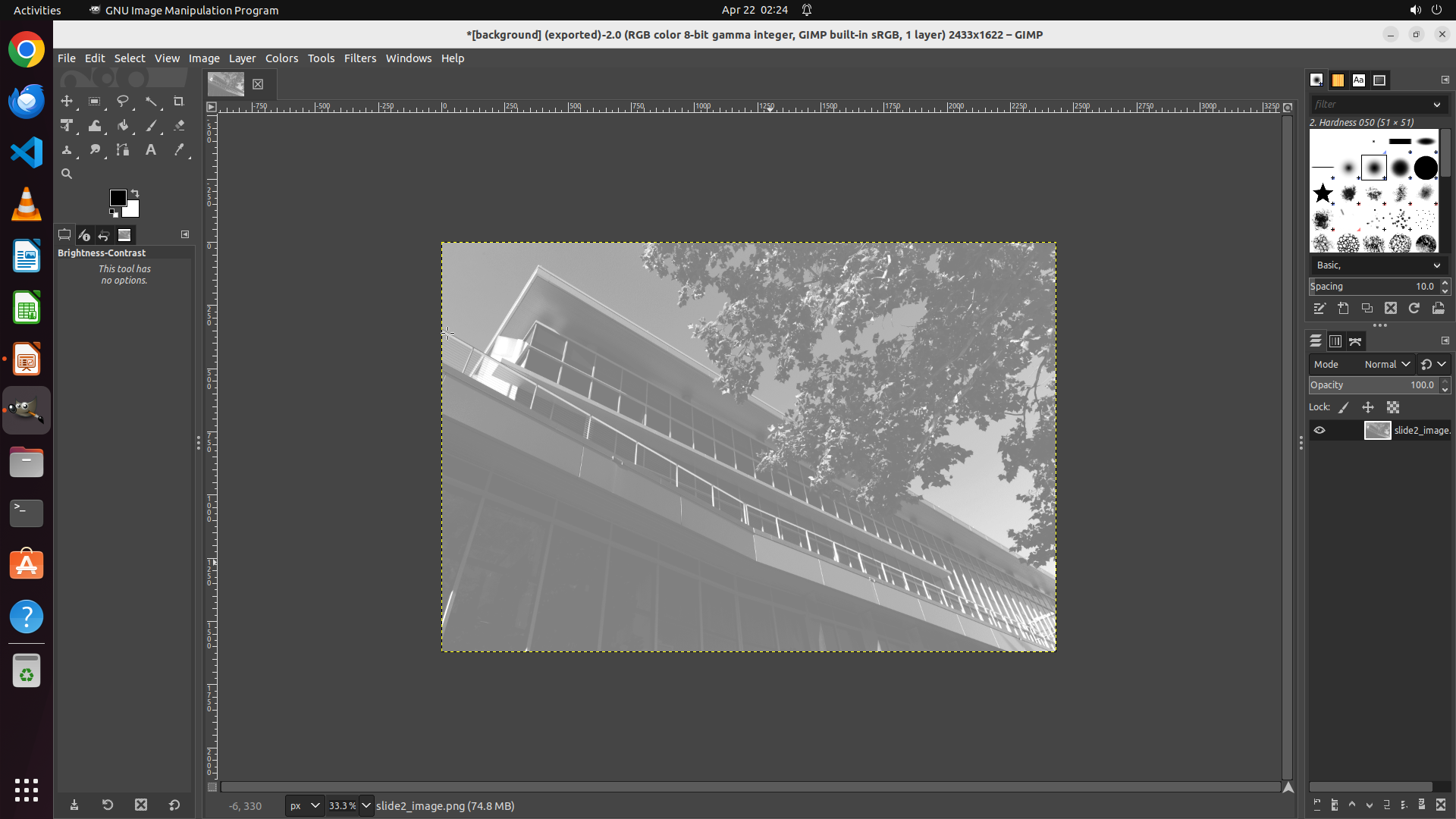
Task: Select the Zoom magnifier tool
Action: (67, 174)
